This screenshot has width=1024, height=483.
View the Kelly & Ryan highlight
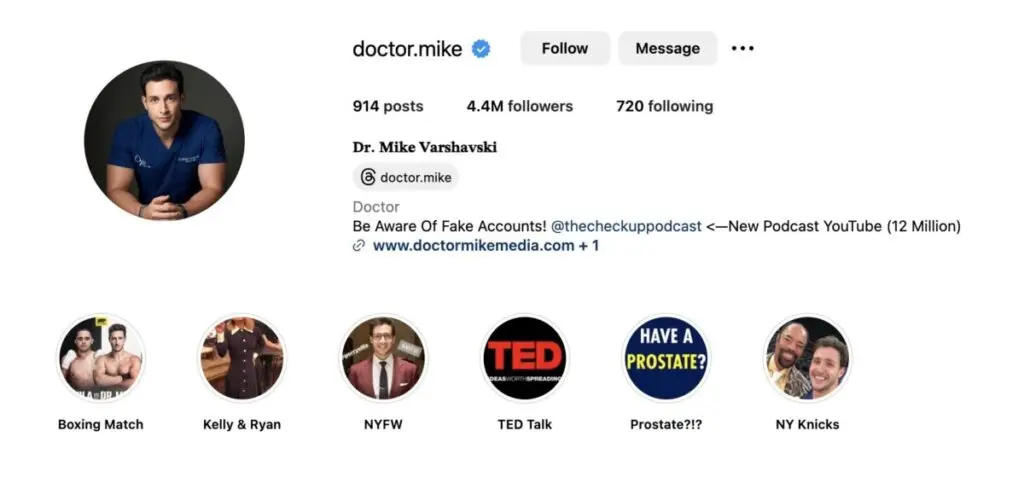pos(242,358)
